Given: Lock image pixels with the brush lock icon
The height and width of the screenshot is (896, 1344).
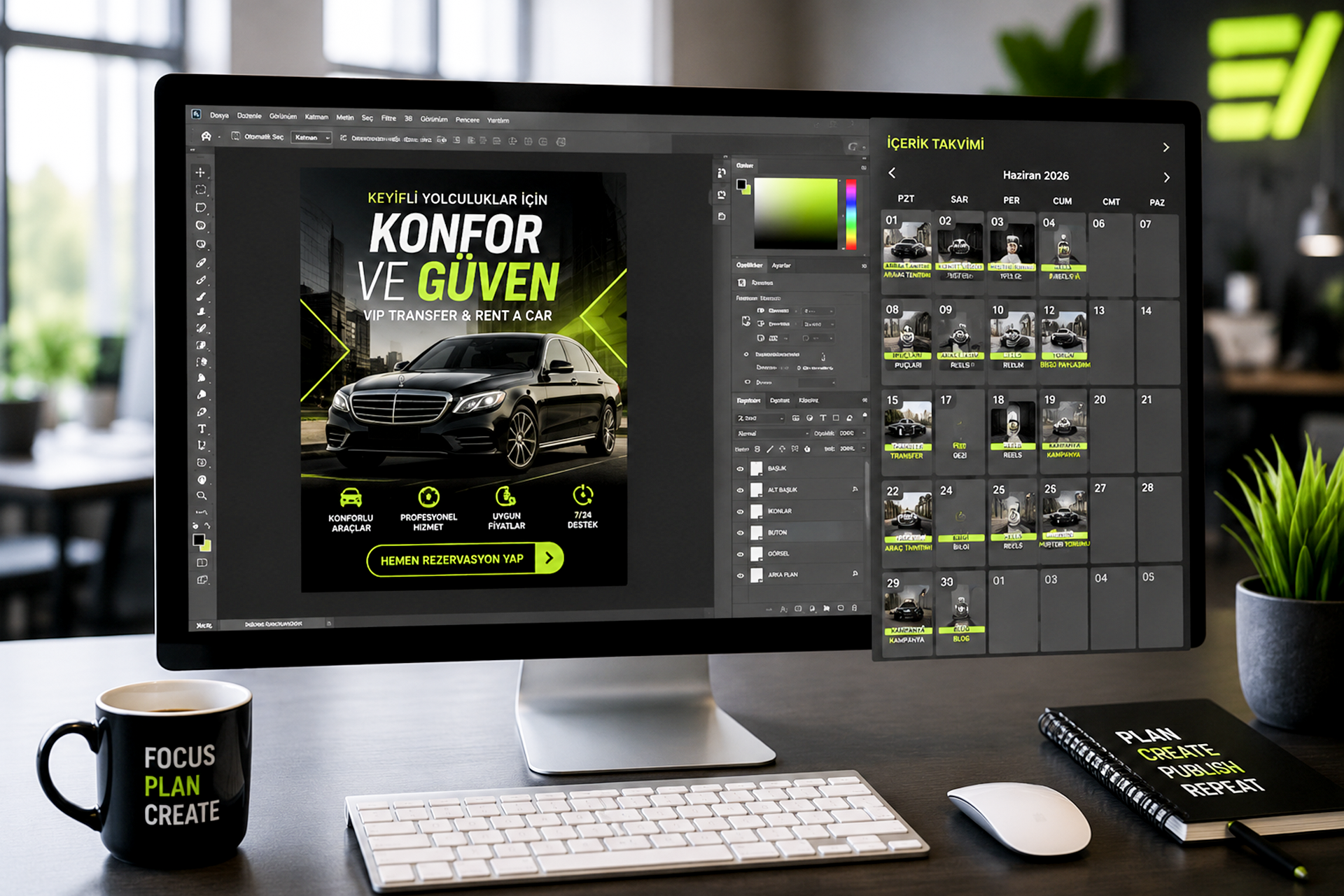Looking at the screenshot, I should coord(770,449).
